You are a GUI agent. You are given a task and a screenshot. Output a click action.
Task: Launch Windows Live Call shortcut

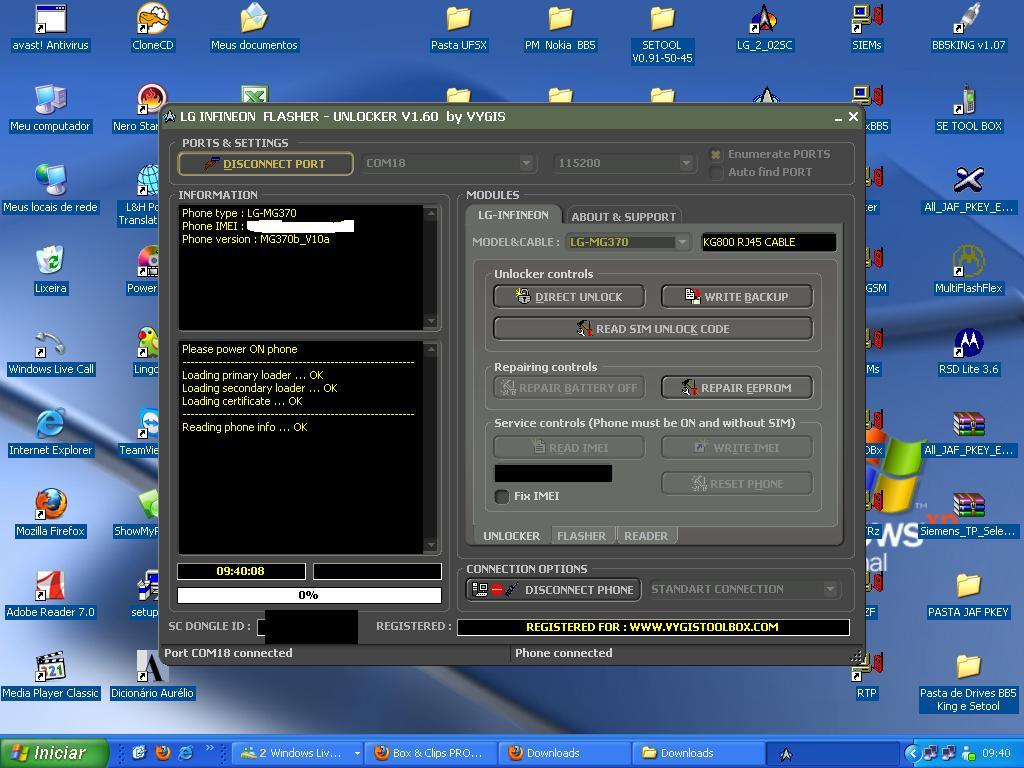pos(50,351)
